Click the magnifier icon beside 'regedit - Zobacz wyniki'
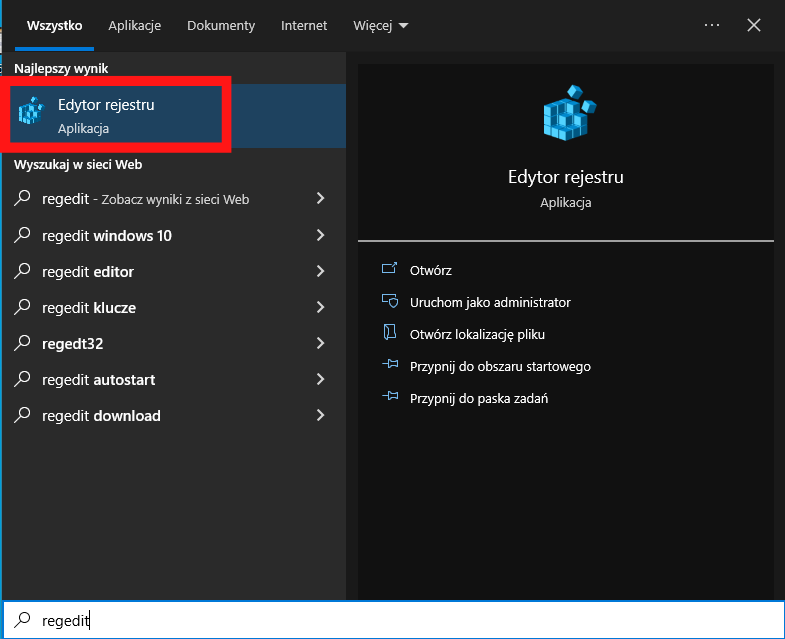The height and width of the screenshot is (639, 785). point(22,198)
